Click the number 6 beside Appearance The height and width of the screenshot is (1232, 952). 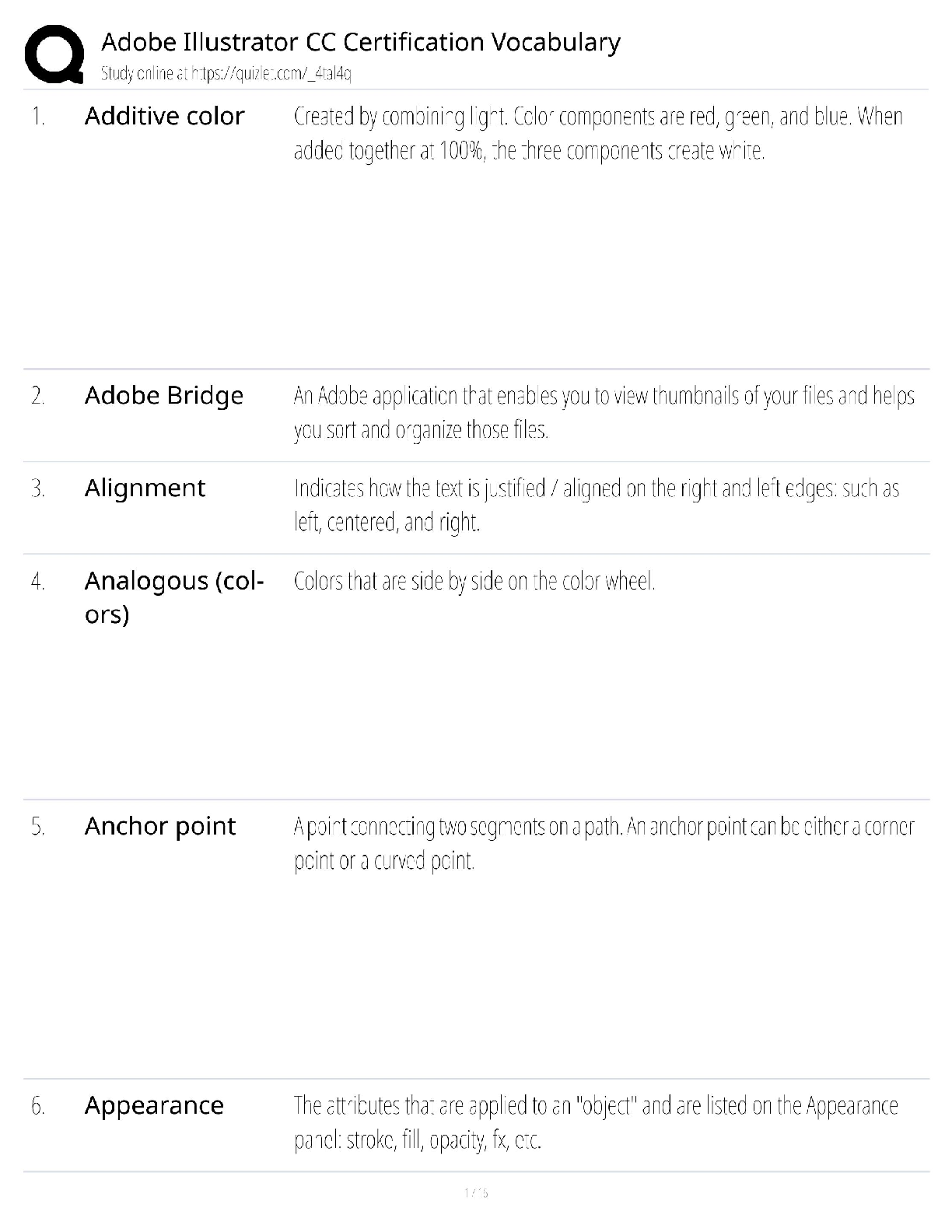point(38,1106)
